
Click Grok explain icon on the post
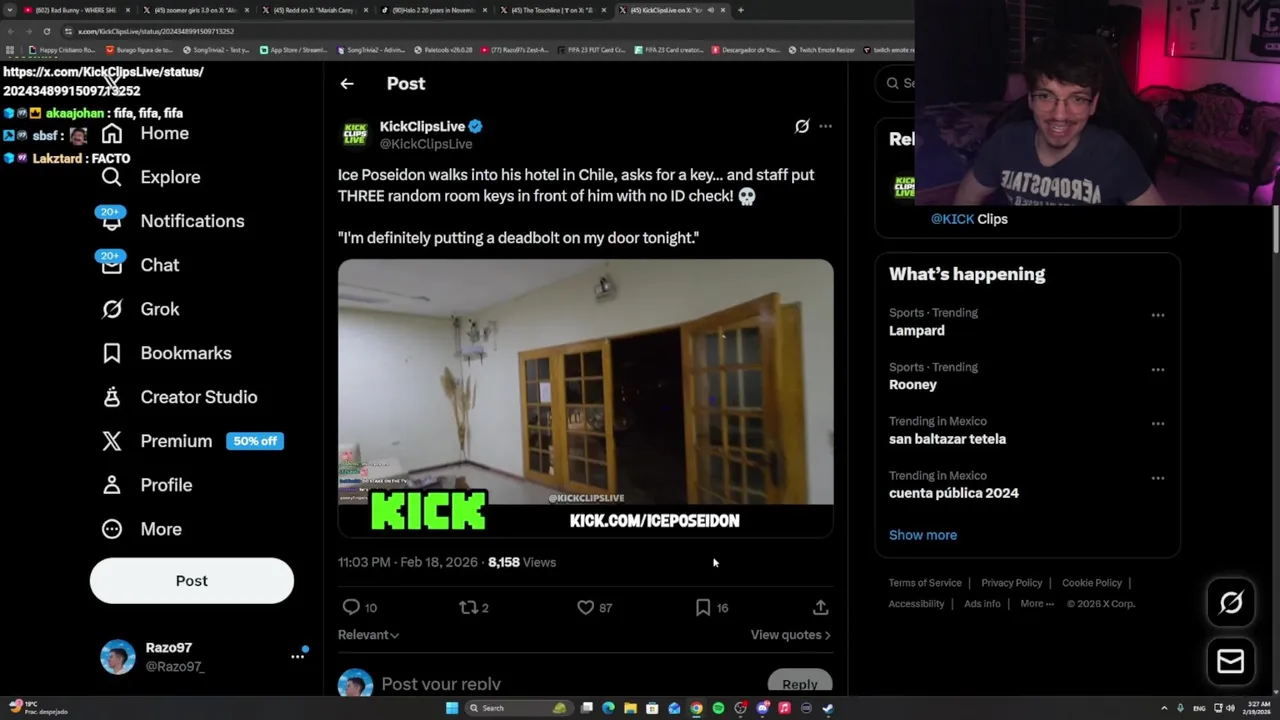point(802,126)
